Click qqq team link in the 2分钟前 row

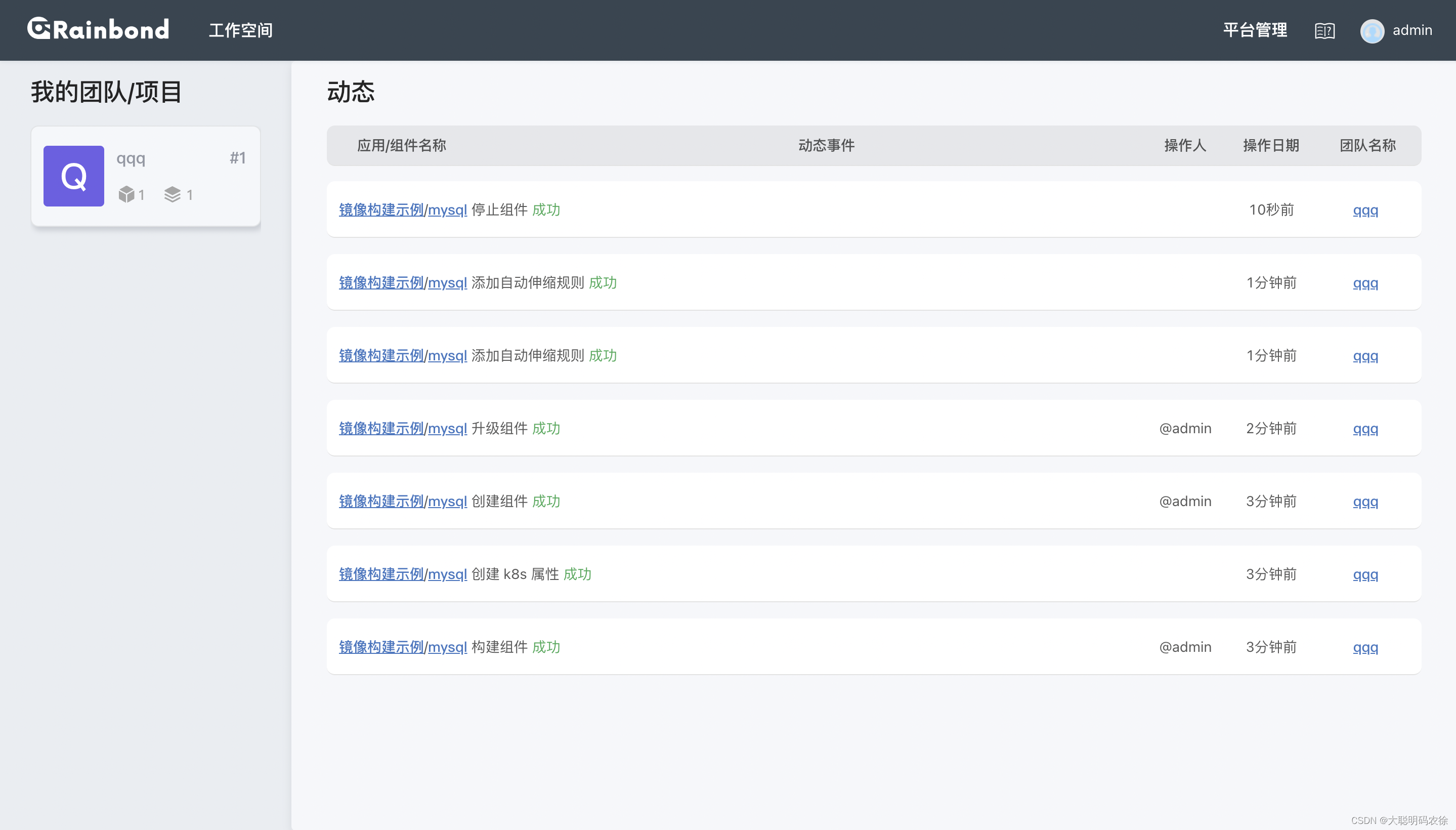click(x=1365, y=429)
